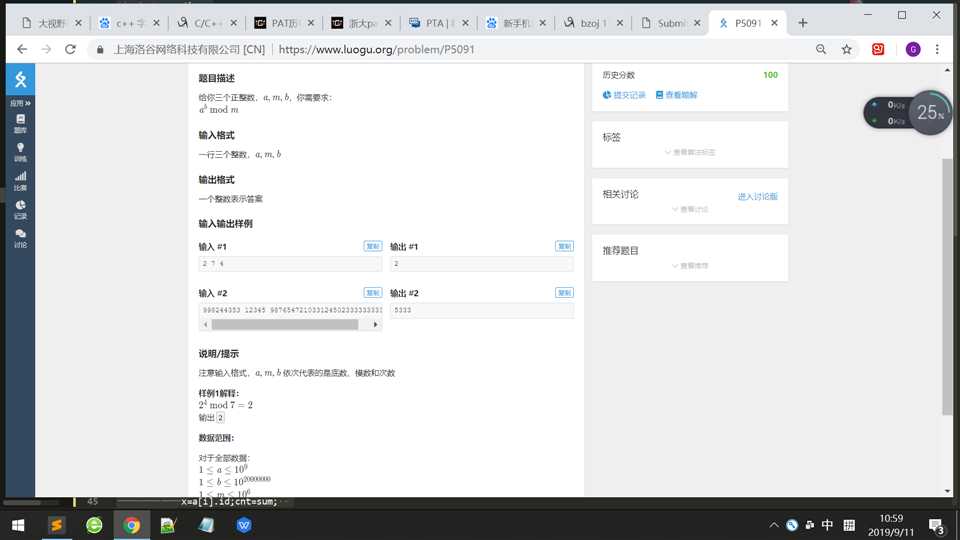Viewport: 960px width, 540px height.
Task: Click the 输出 #2 sample text box
Action: coord(482,310)
